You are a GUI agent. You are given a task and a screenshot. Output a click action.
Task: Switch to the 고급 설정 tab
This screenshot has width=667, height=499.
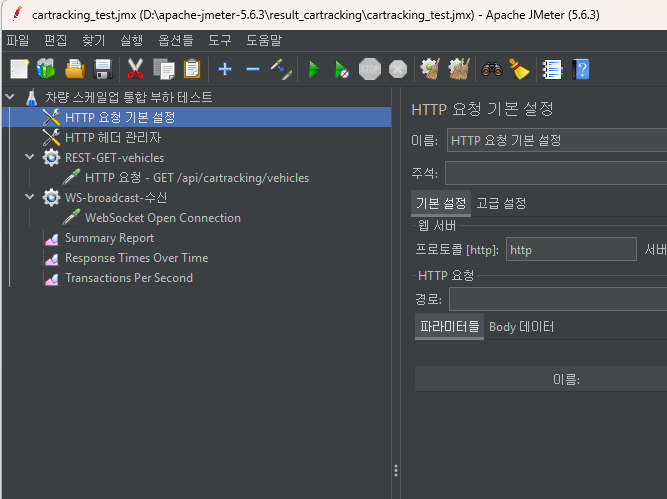(501, 203)
